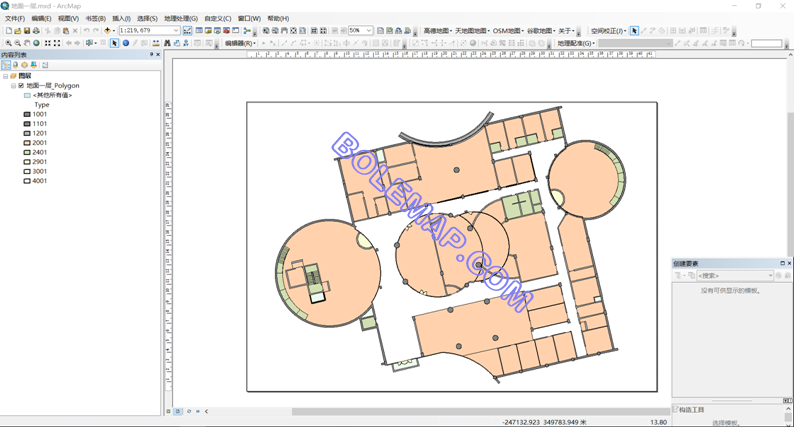Click the 创建要素 template search field
This screenshot has height=427, width=794.
tap(735, 276)
